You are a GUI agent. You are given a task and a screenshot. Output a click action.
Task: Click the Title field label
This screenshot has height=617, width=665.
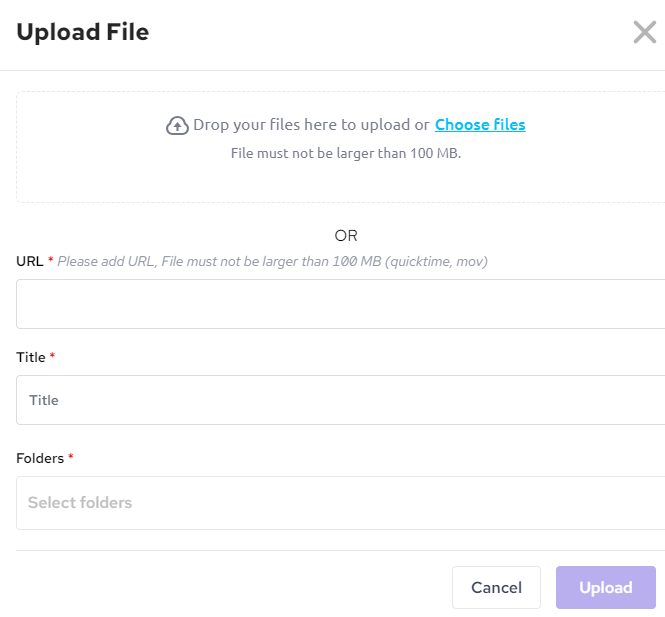(x=31, y=357)
